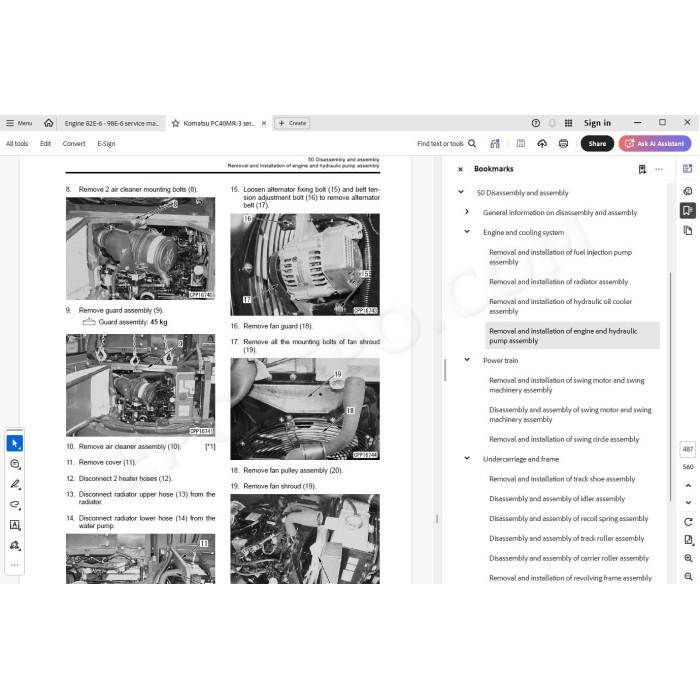Open notifications bell icon

click(x=552, y=123)
